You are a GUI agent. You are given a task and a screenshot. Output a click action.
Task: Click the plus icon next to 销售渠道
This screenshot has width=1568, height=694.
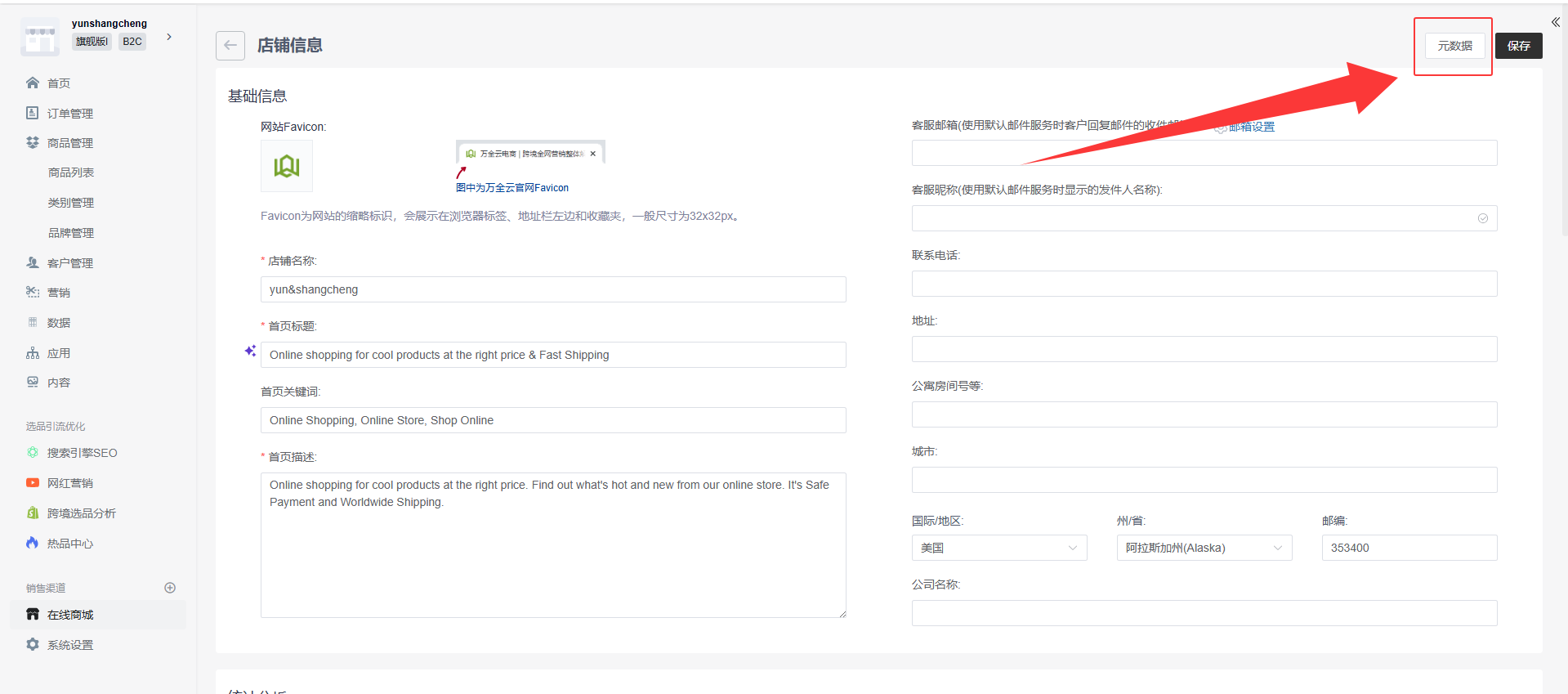[x=170, y=588]
